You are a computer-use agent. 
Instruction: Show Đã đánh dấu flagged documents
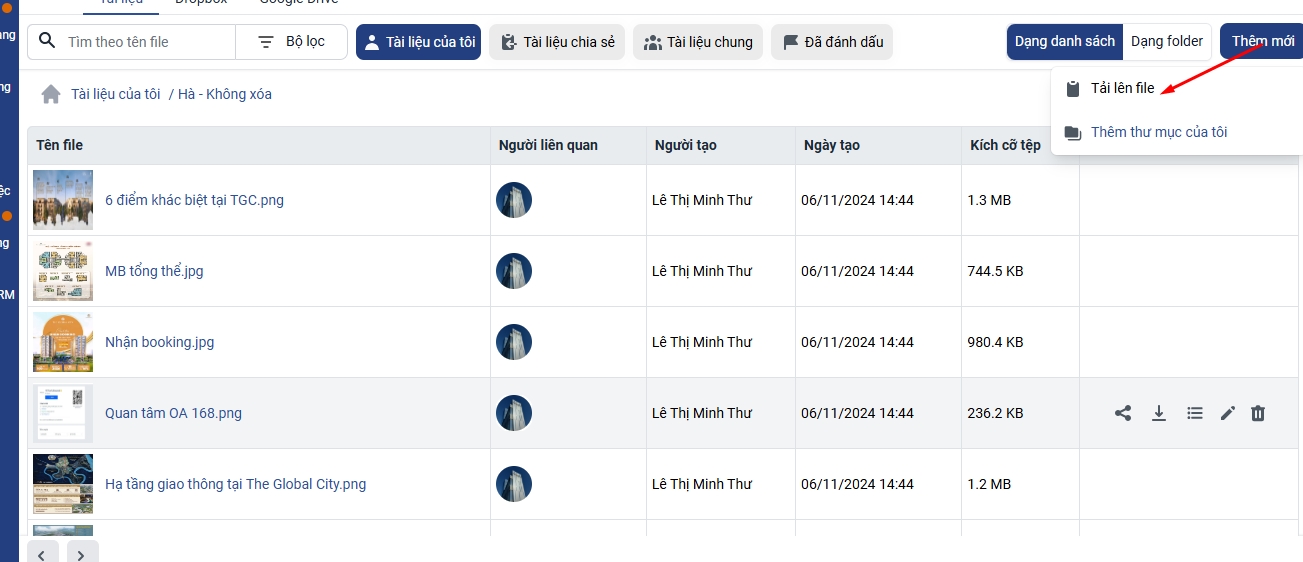(x=832, y=42)
